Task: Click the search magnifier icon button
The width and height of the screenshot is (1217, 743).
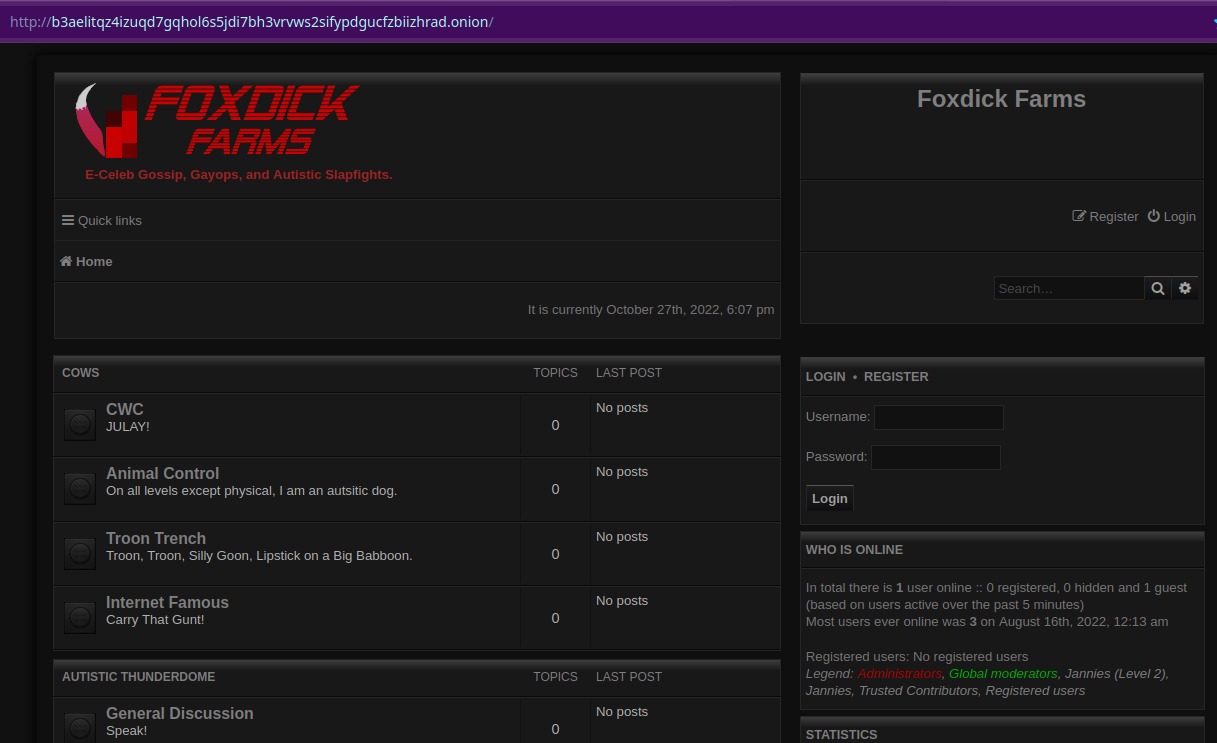Action: tap(1158, 288)
